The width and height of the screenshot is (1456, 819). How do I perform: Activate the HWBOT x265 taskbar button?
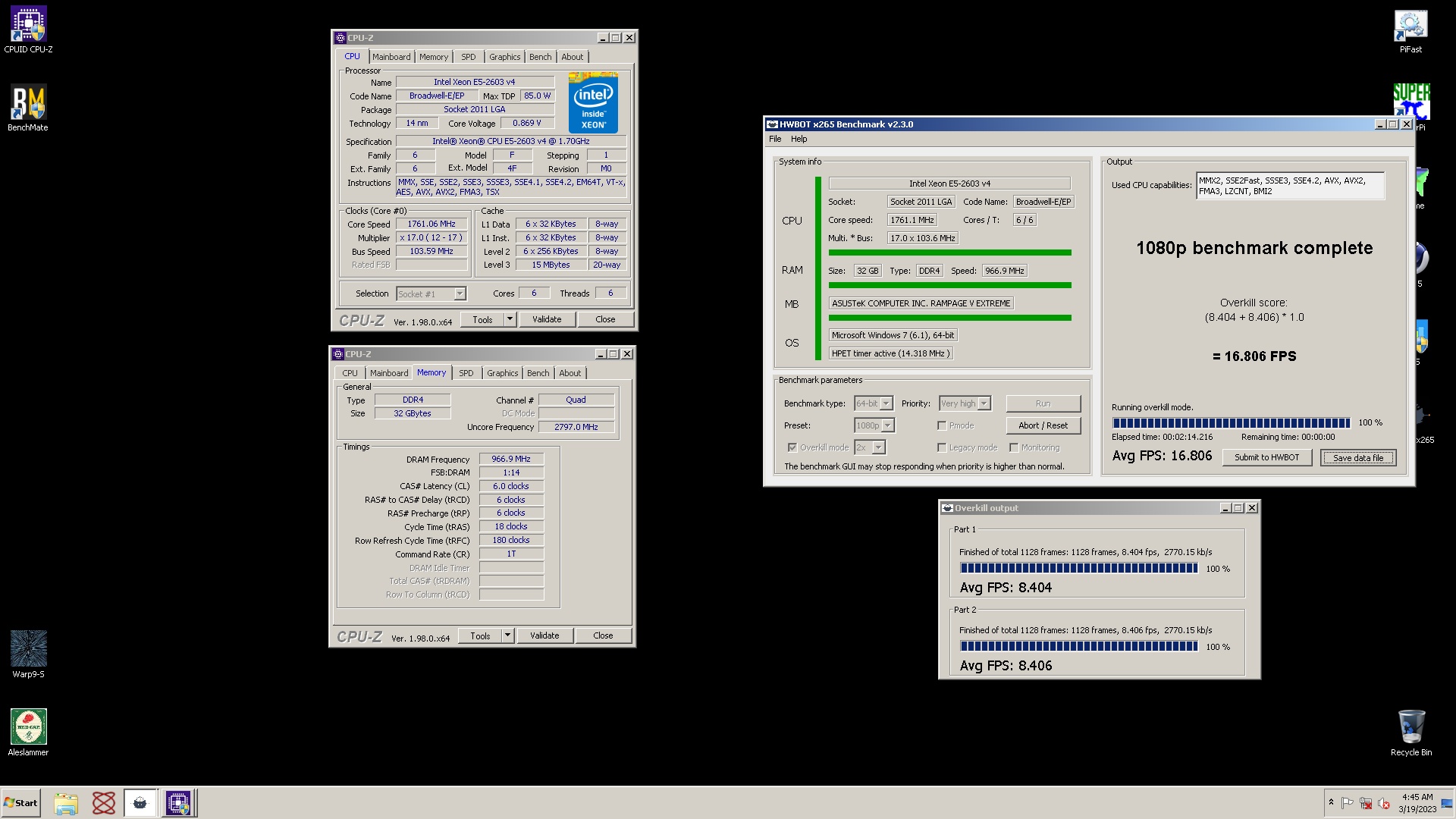[140, 803]
